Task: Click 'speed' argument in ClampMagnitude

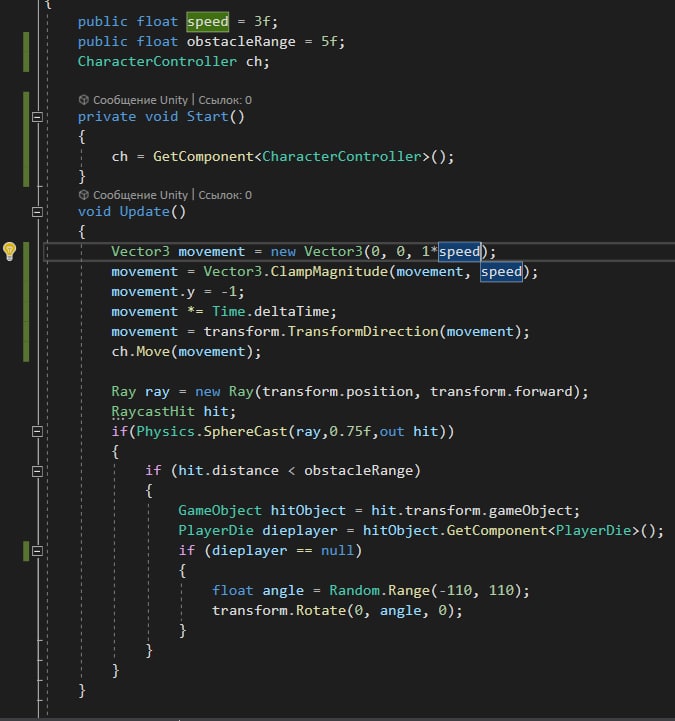Action: (501, 272)
